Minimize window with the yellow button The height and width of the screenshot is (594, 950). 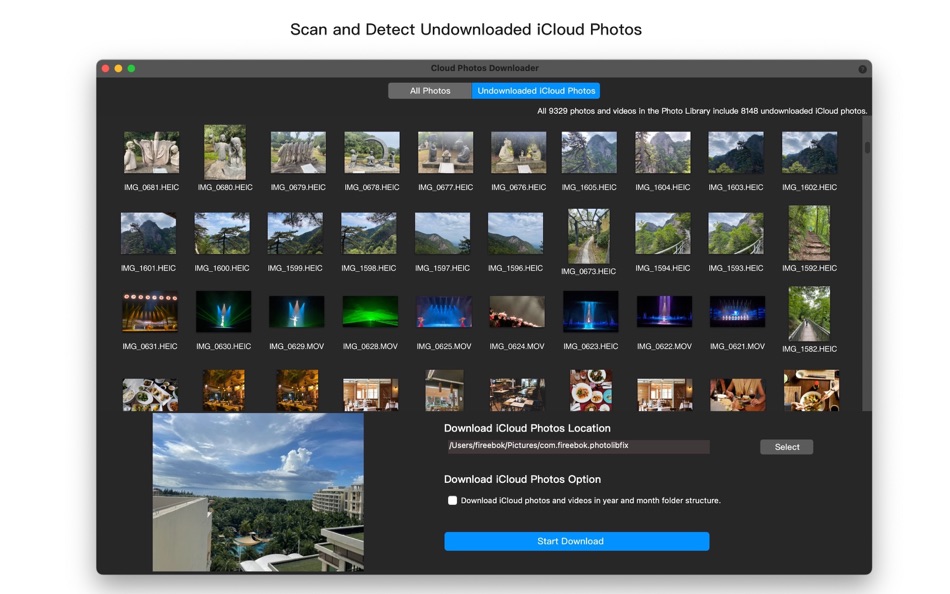tap(118, 68)
